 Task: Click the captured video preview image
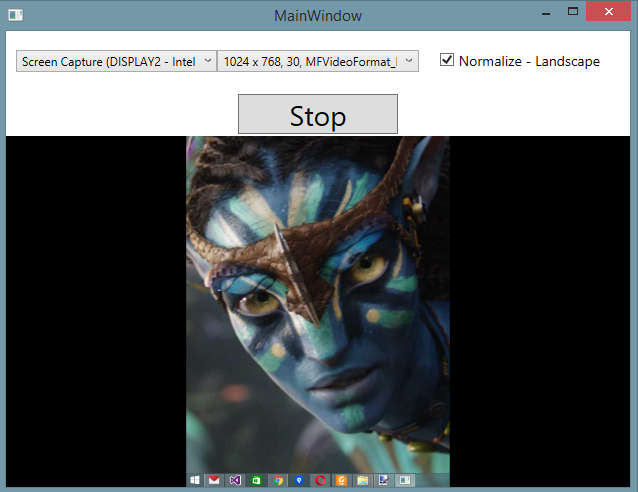click(318, 311)
